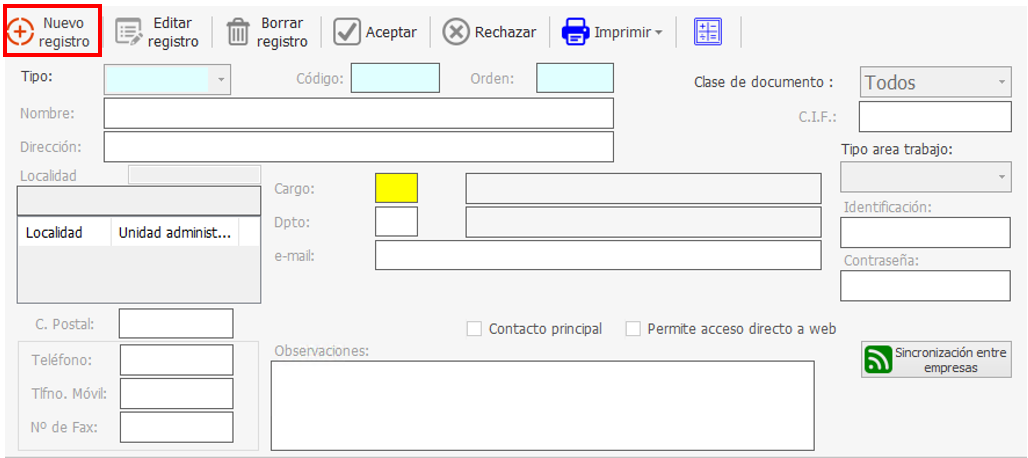Image resolution: width=1028 pixels, height=458 pixels.
Task: Focus the Identificación field
Action: coord(926,233)
